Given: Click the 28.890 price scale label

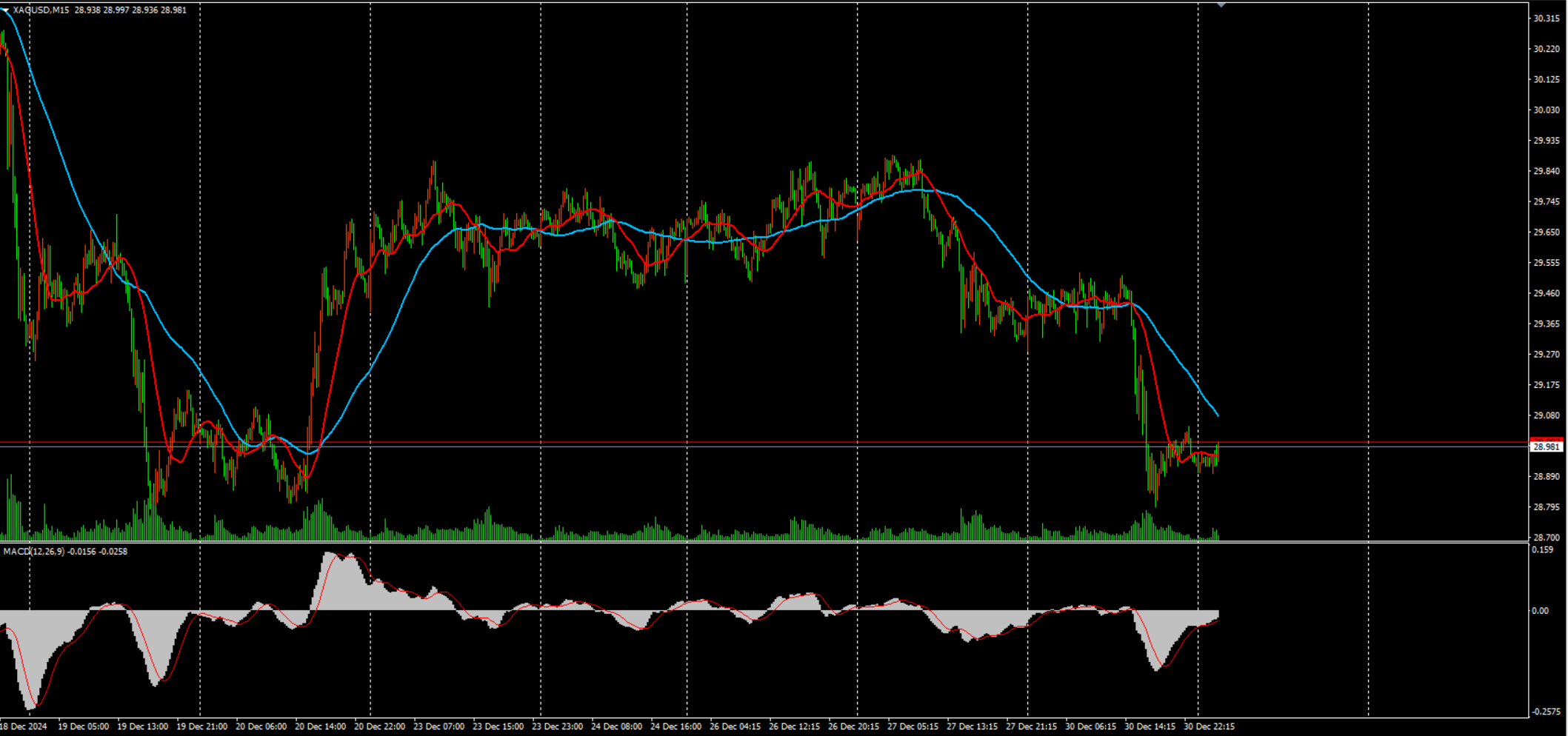Looking at the screenshot, I should click(x=1547, y=477).
